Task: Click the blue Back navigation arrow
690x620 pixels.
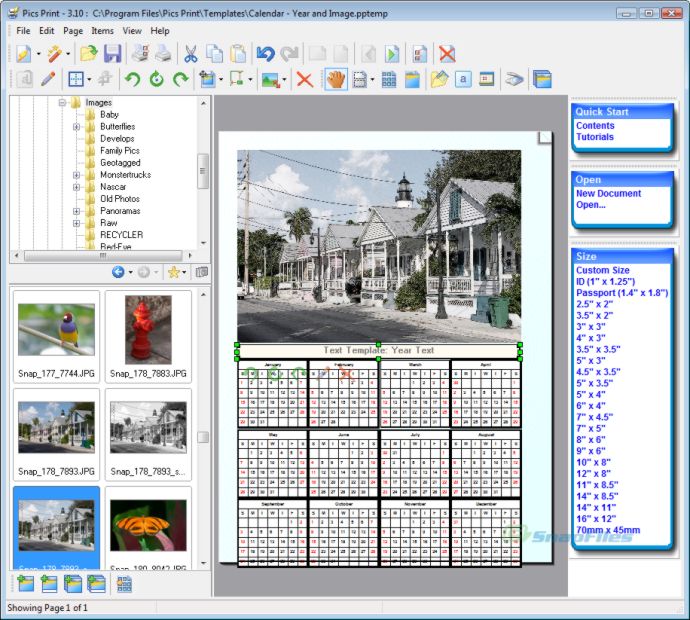Action: point(118,272)
